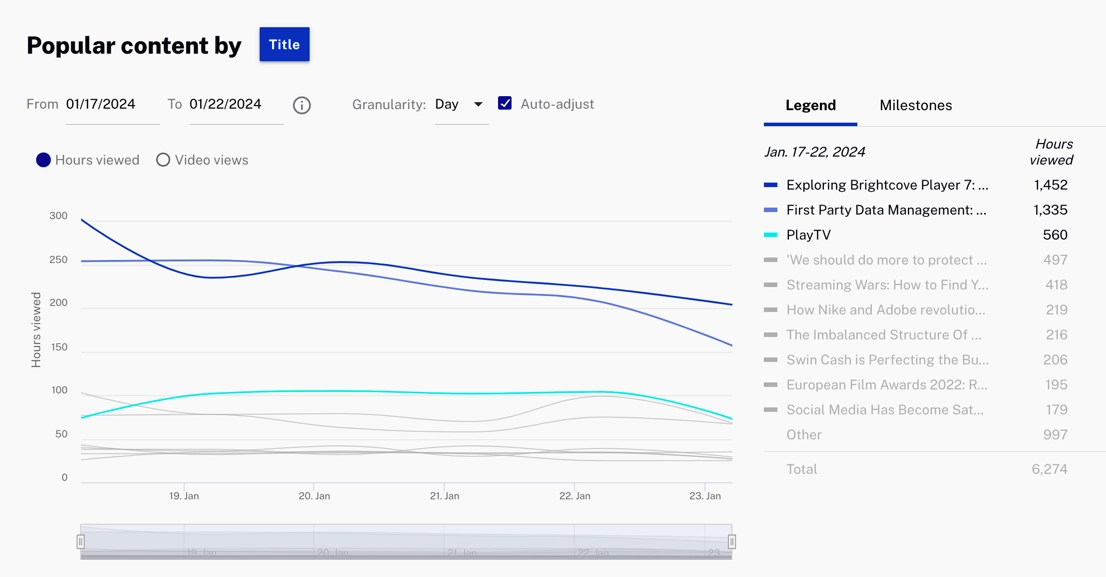Click How Nike and Adobe legend entry

click(x=885, y=310)
